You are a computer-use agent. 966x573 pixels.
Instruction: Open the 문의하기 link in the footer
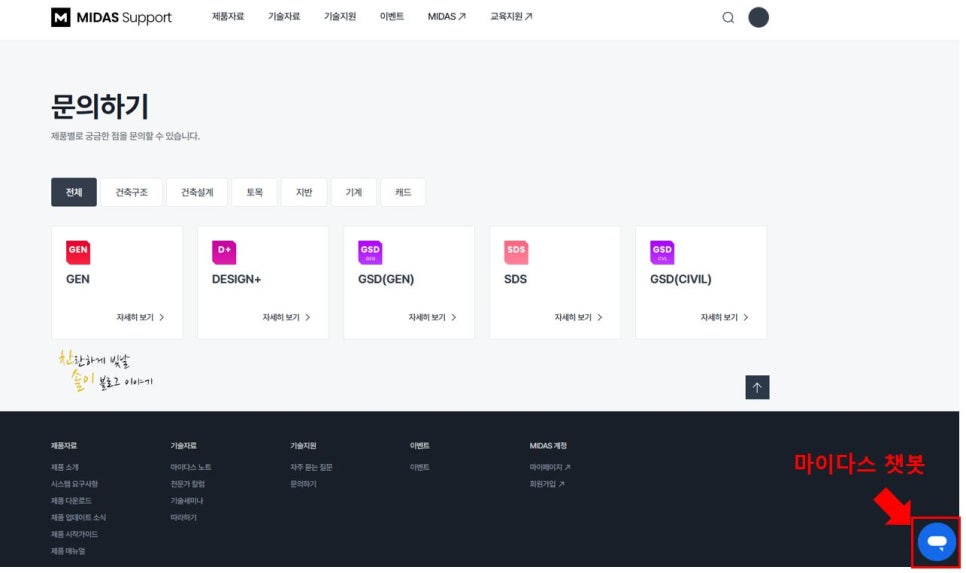[304, 484]
